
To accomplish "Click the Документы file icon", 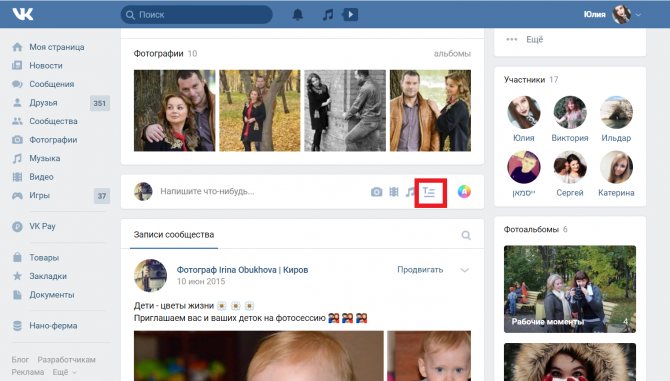I will (x=17, y=294).
